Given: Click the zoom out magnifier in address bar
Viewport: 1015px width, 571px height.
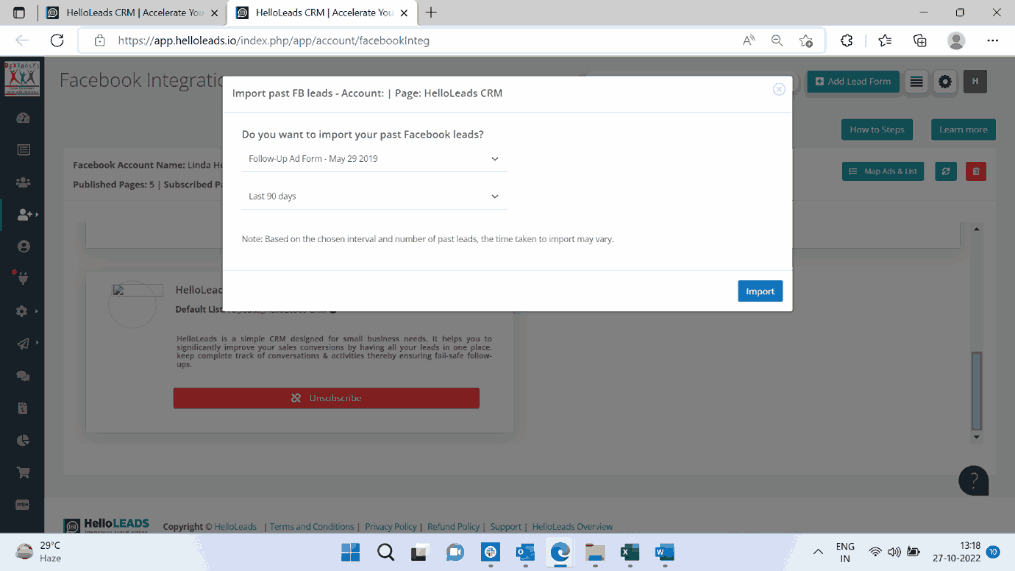Looking at the screenshot, I should (777, 40).
